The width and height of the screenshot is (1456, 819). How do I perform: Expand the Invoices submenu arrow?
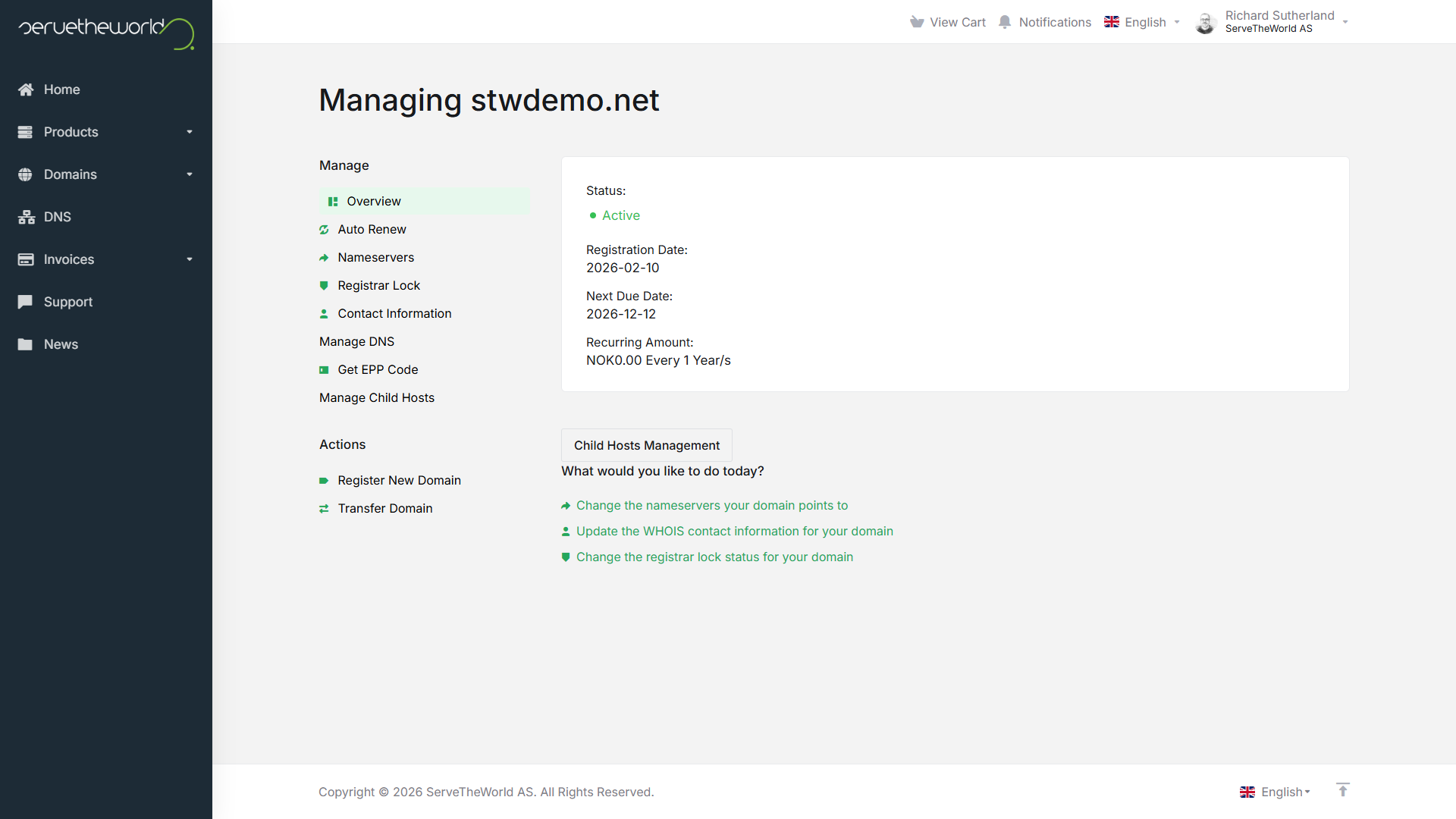[190, 259]
